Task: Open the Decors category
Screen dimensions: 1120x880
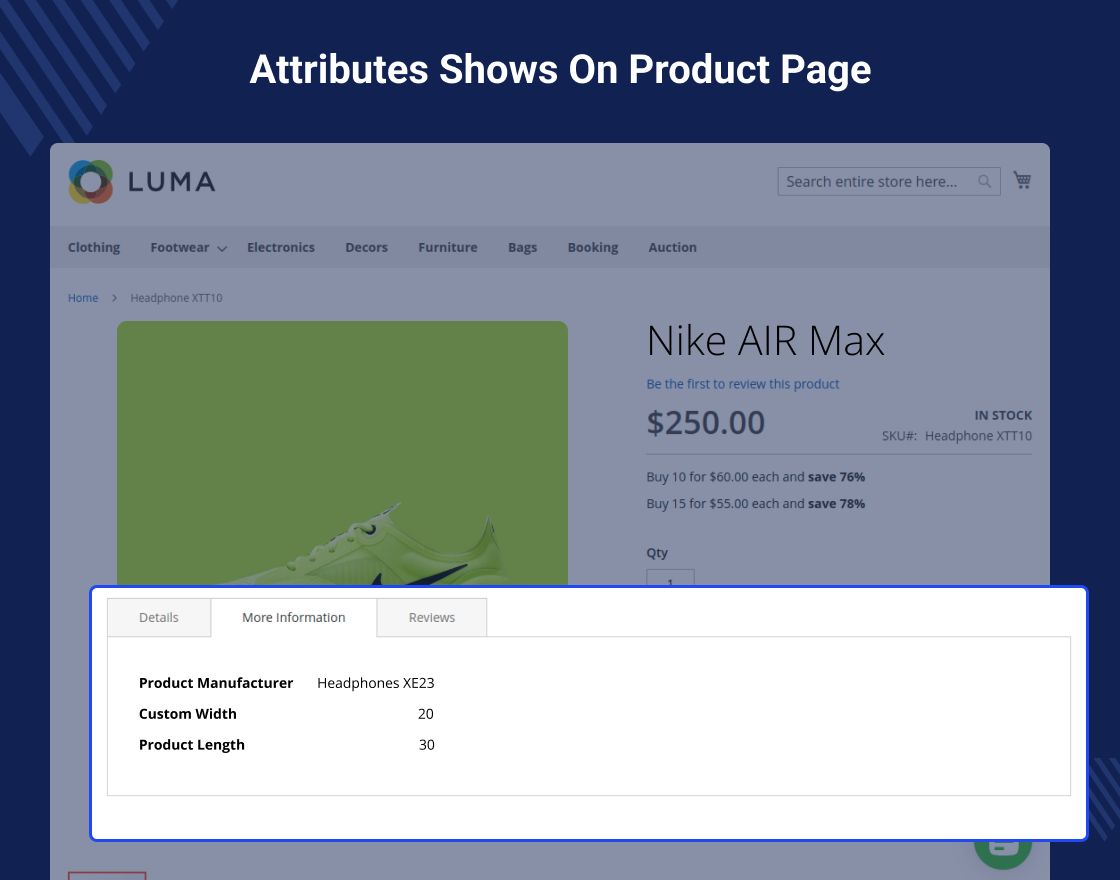Action: pyautogui.click(x=366, y=247)
